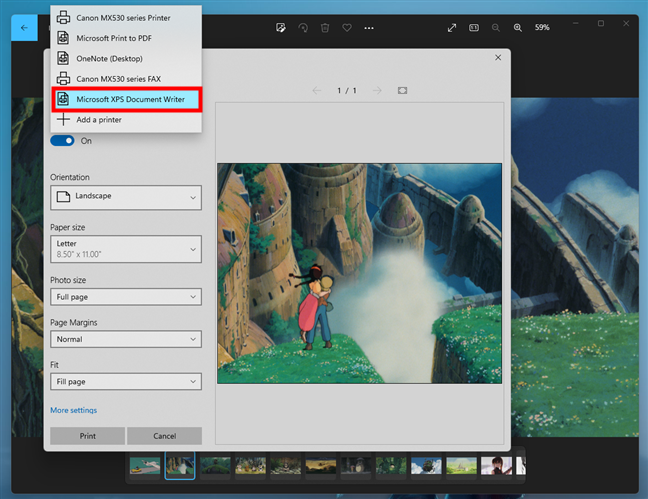
Task: Delete photo with the trash icon
Action: [x=325, y=28]
